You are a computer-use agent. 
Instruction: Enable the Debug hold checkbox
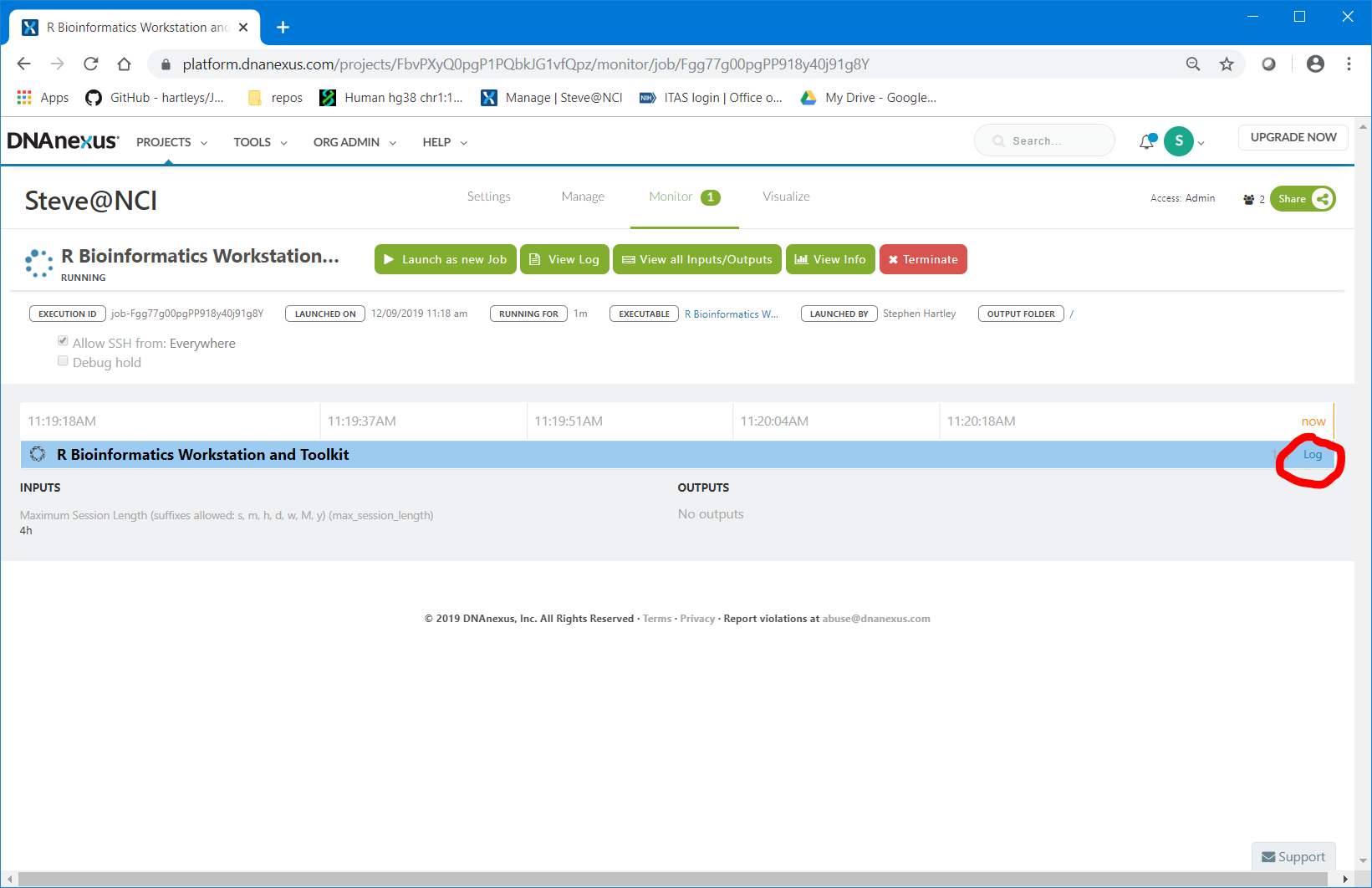click(x=63, y=361)
